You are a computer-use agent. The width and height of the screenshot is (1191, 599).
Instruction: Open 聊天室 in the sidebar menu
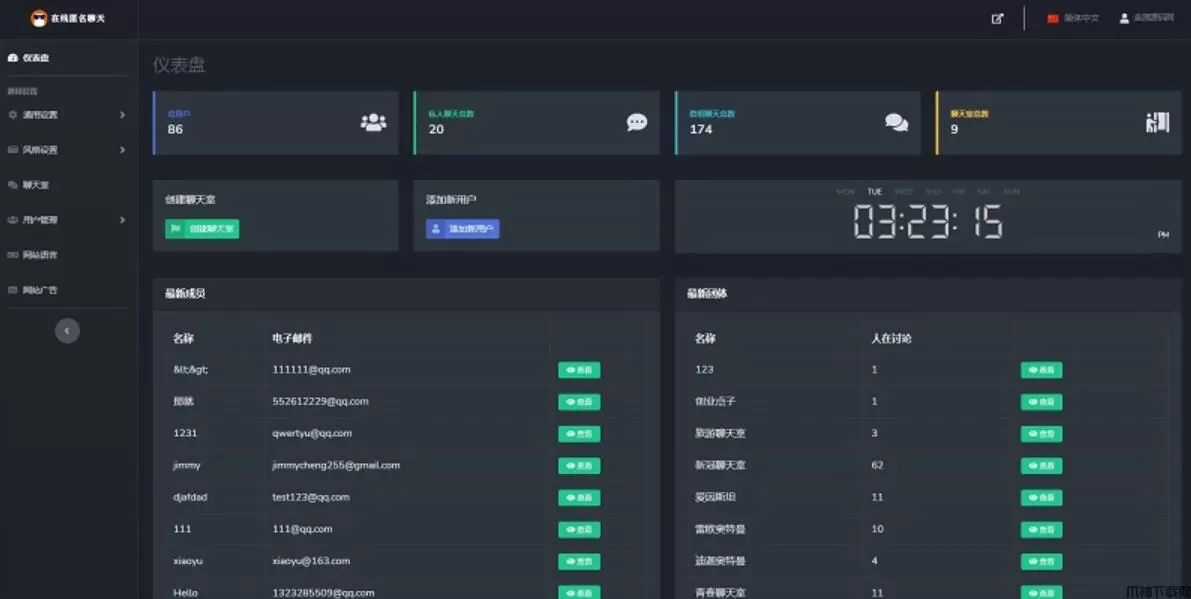point(36,185)
